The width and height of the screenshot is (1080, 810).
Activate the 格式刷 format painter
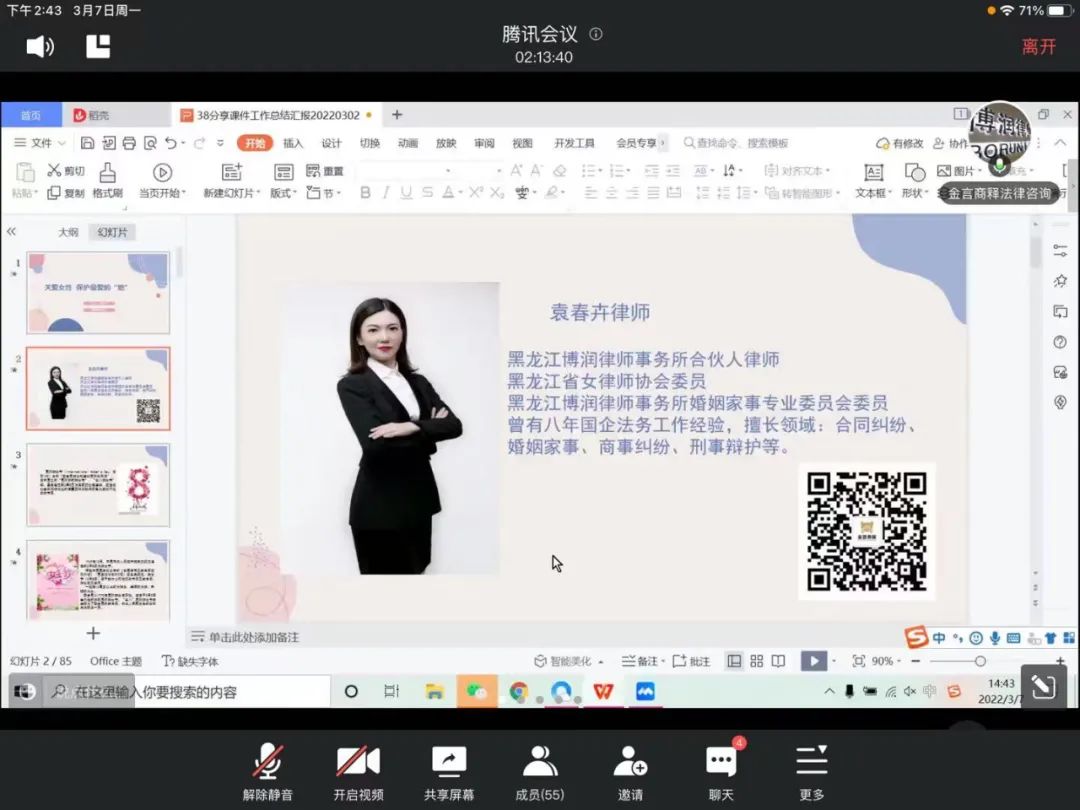pos(107,180)
